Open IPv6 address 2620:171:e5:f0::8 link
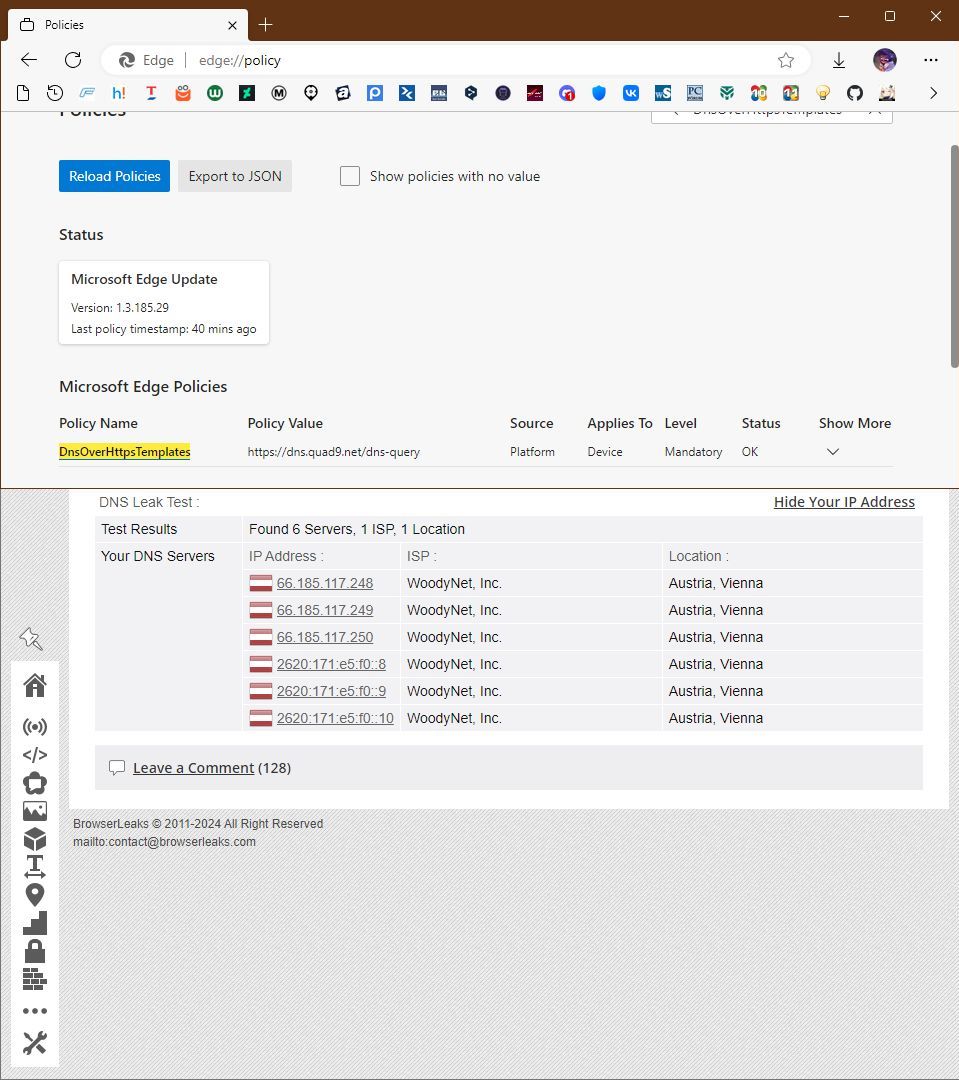The image size is (959, 1080). click(331, 664)
